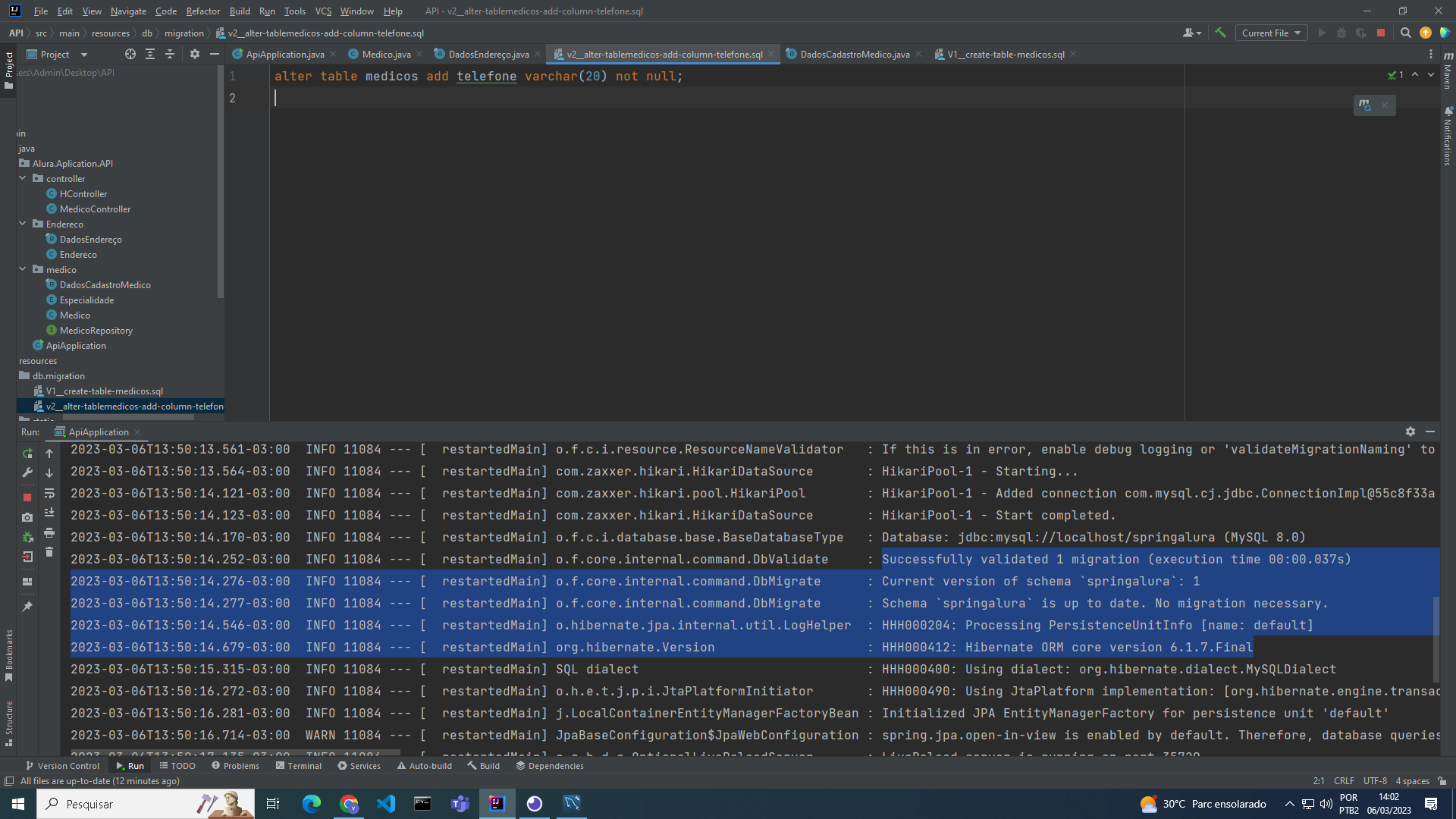Collapse all items in the Project tree
1456x819 pixels.
(170, 54)
